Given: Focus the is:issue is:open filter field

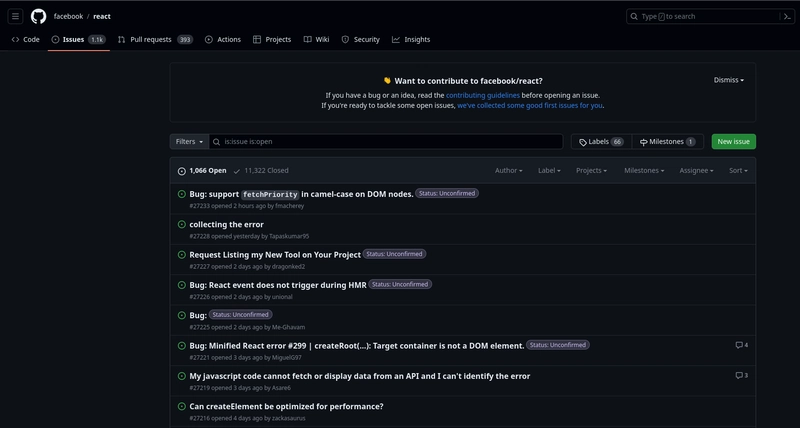Looking at the screenshot, I should [386, 142].
